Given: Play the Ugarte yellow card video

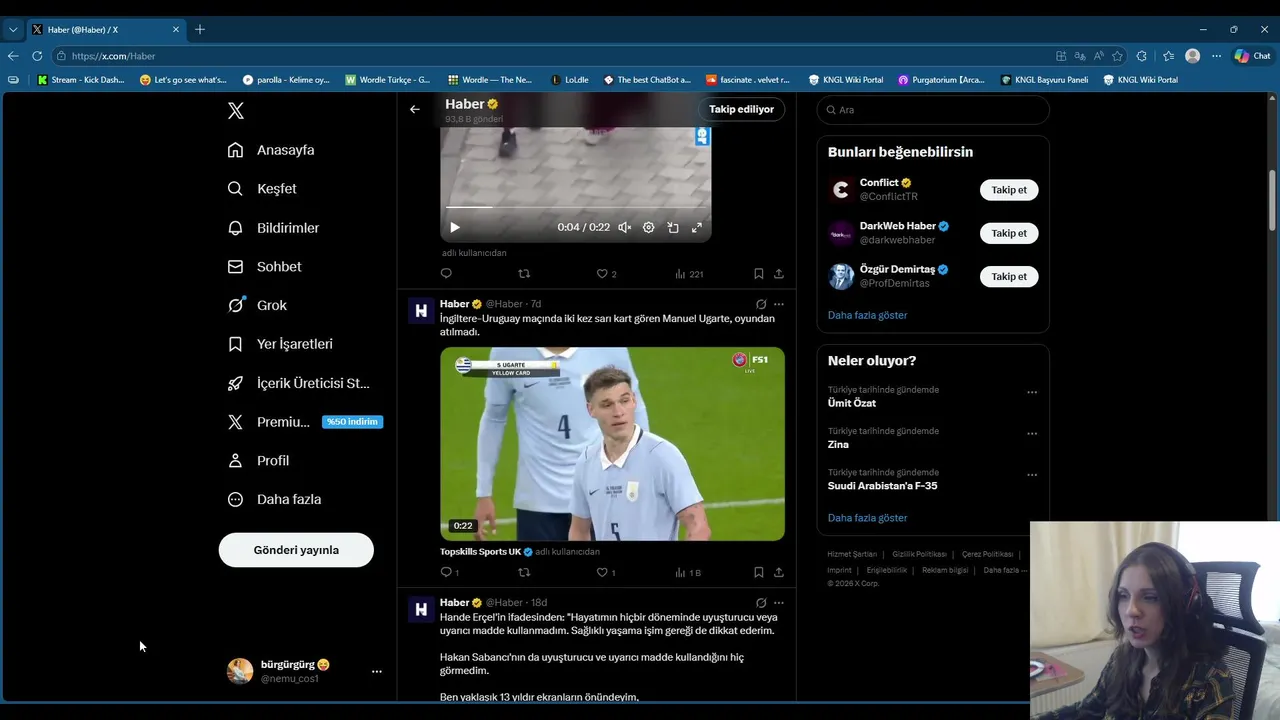Looking at the screenshot, I should point(612,444).
